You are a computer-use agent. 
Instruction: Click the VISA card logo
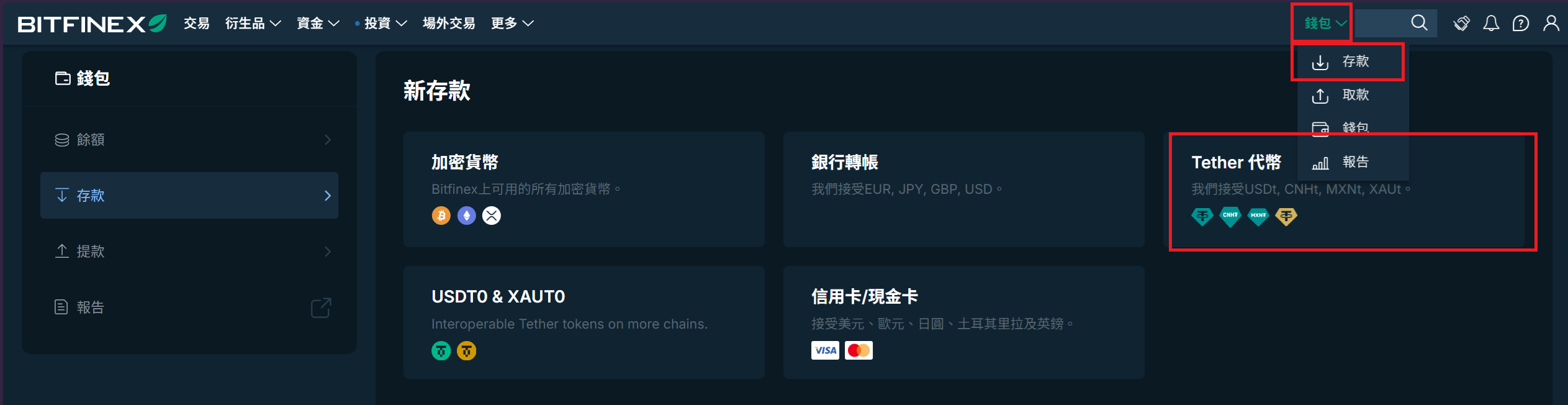coord(825,350)
